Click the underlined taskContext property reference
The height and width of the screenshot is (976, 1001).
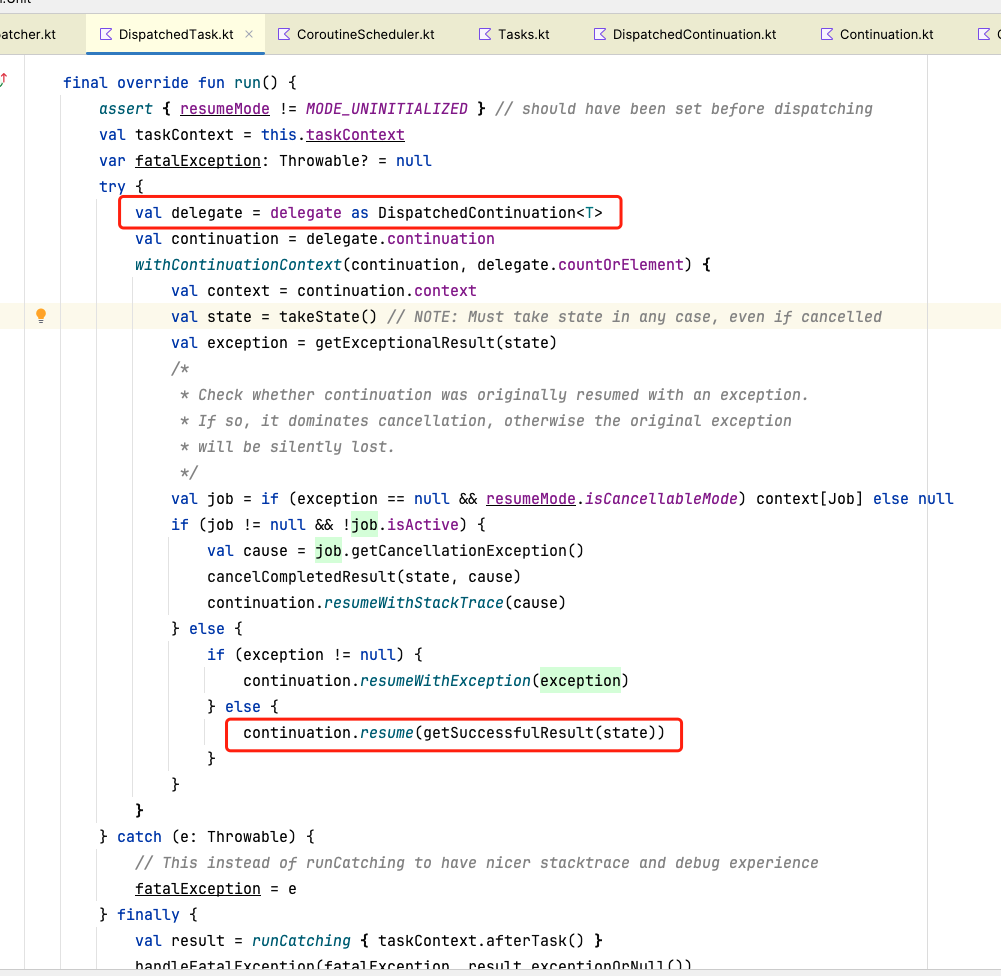point(355,134)
